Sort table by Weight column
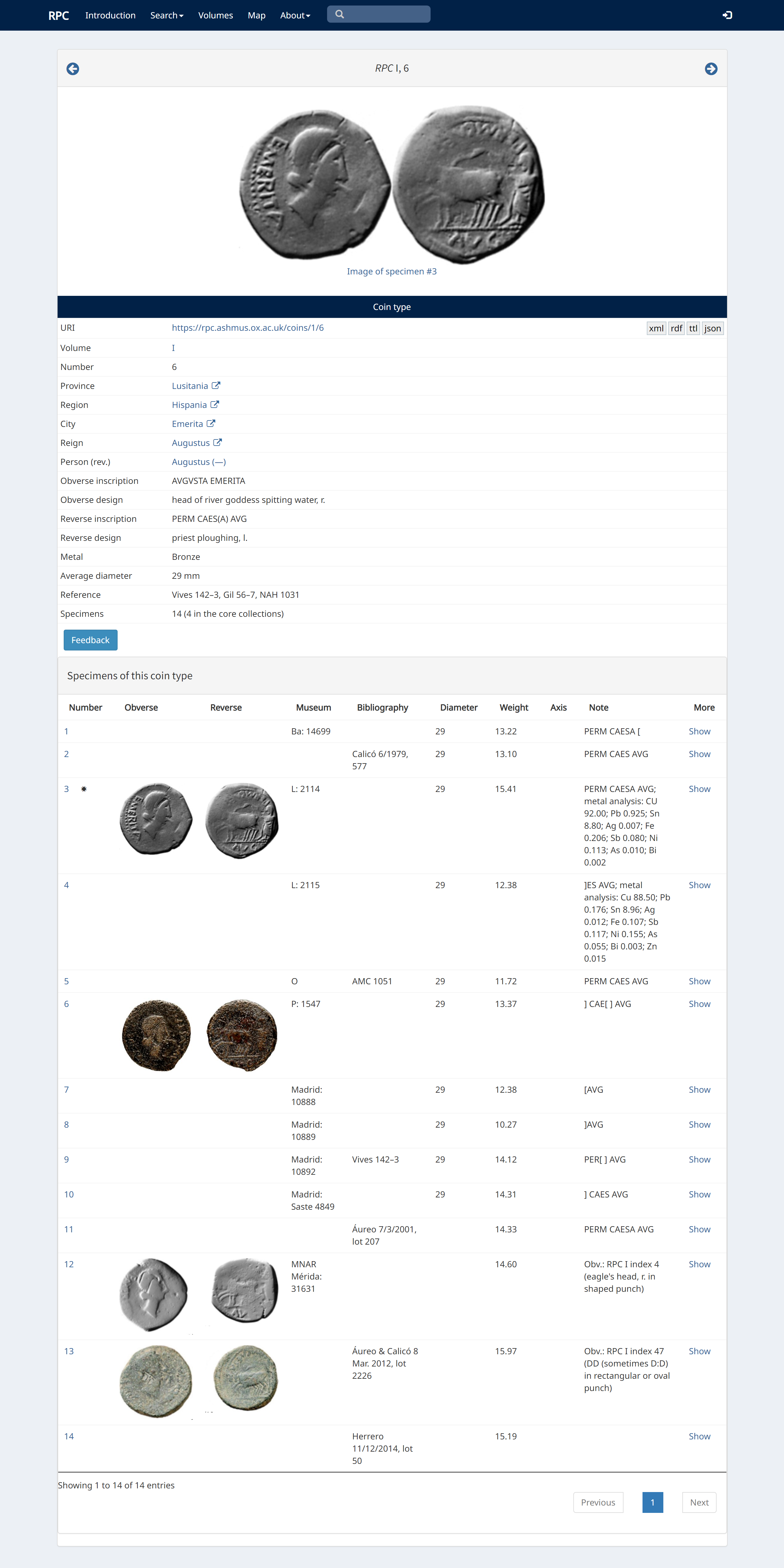The width and height of the screenshot is (784, 1568). (x=514, y=707)
